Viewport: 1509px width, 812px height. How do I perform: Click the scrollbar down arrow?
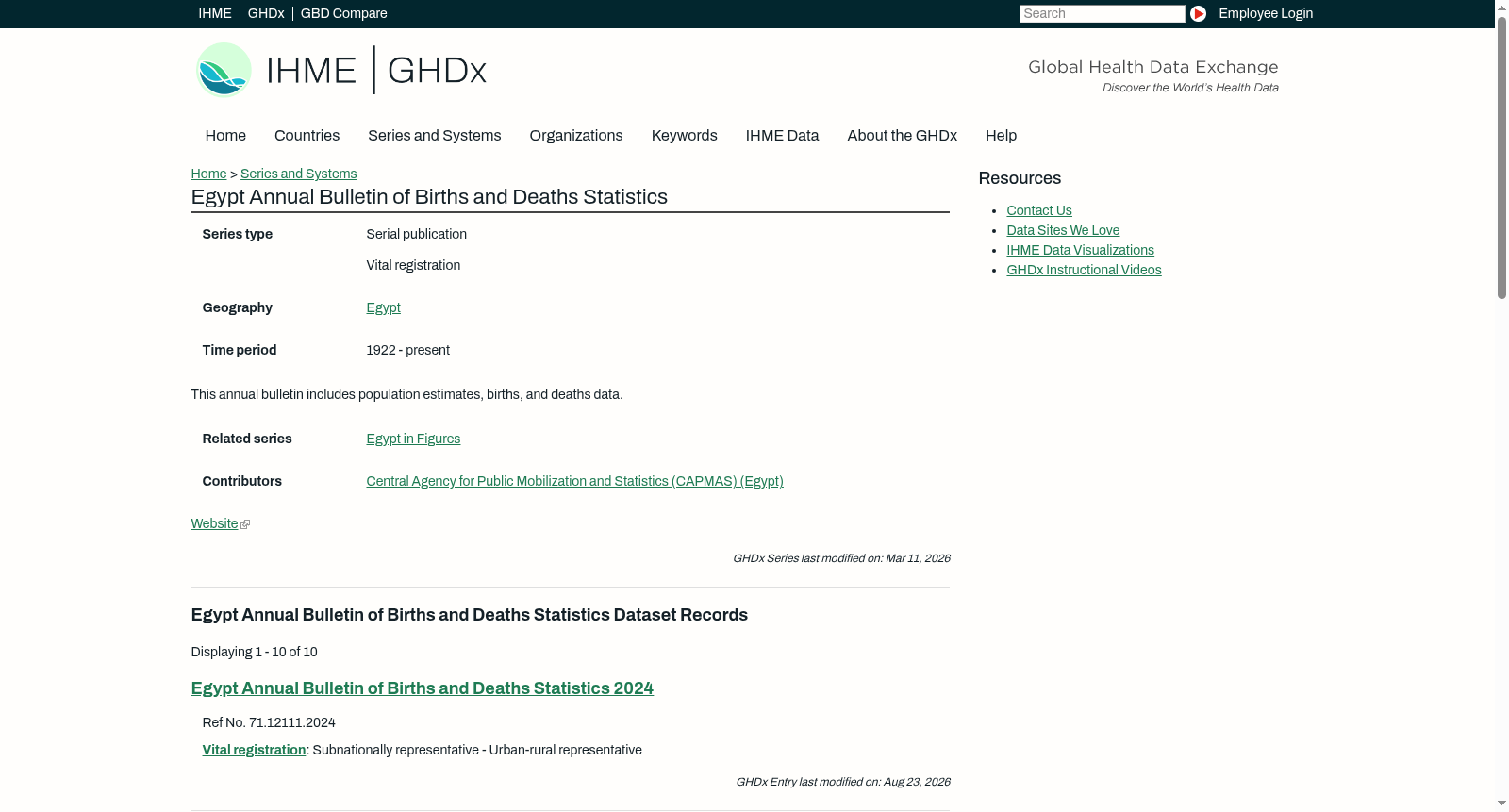[x=1501, y=804]
